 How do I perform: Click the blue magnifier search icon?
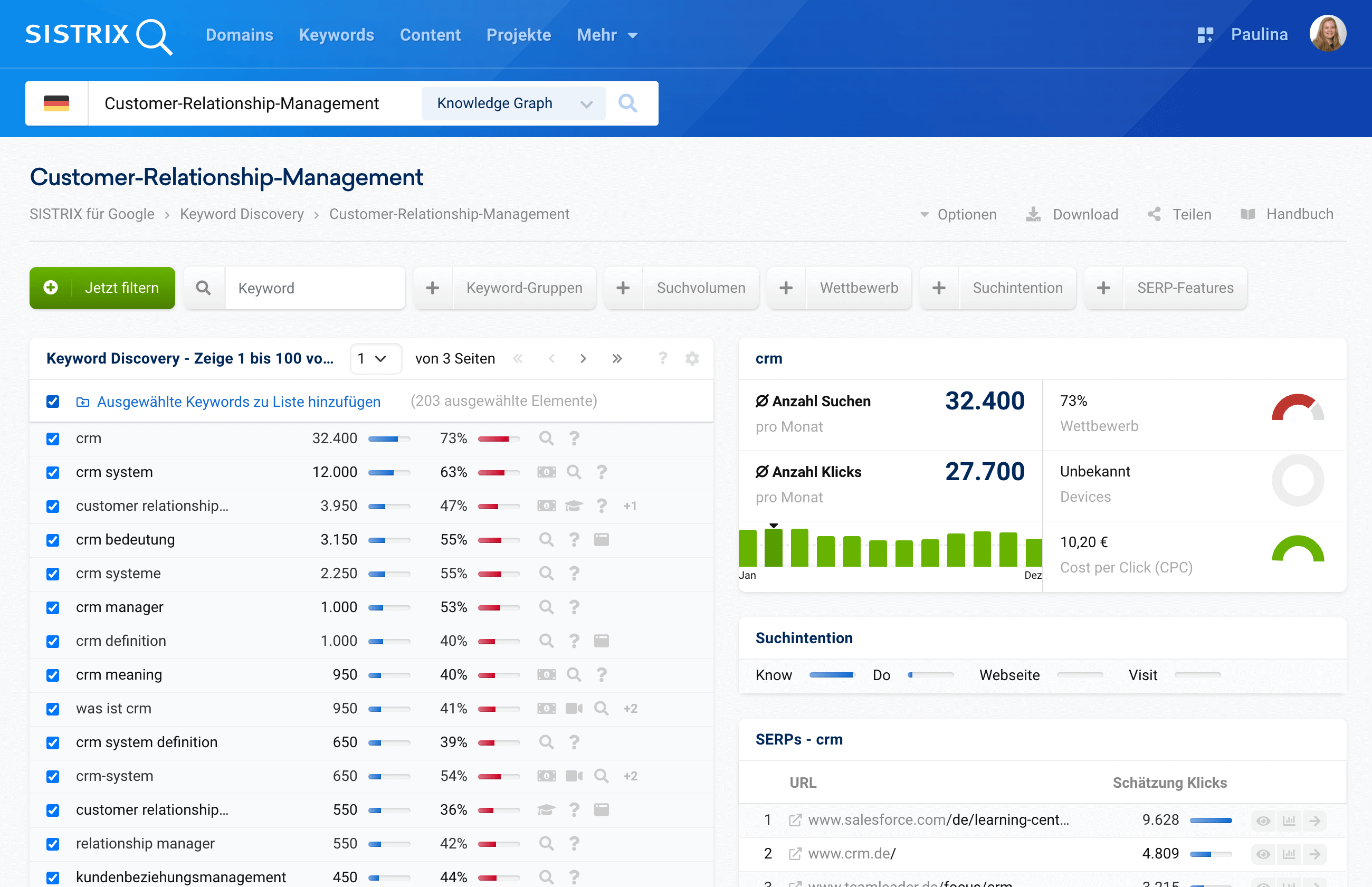(x=627, y=103)
